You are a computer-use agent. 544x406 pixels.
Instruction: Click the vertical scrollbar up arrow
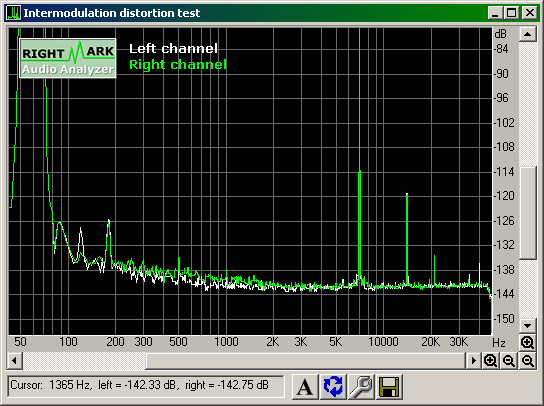tap(527, 34)
